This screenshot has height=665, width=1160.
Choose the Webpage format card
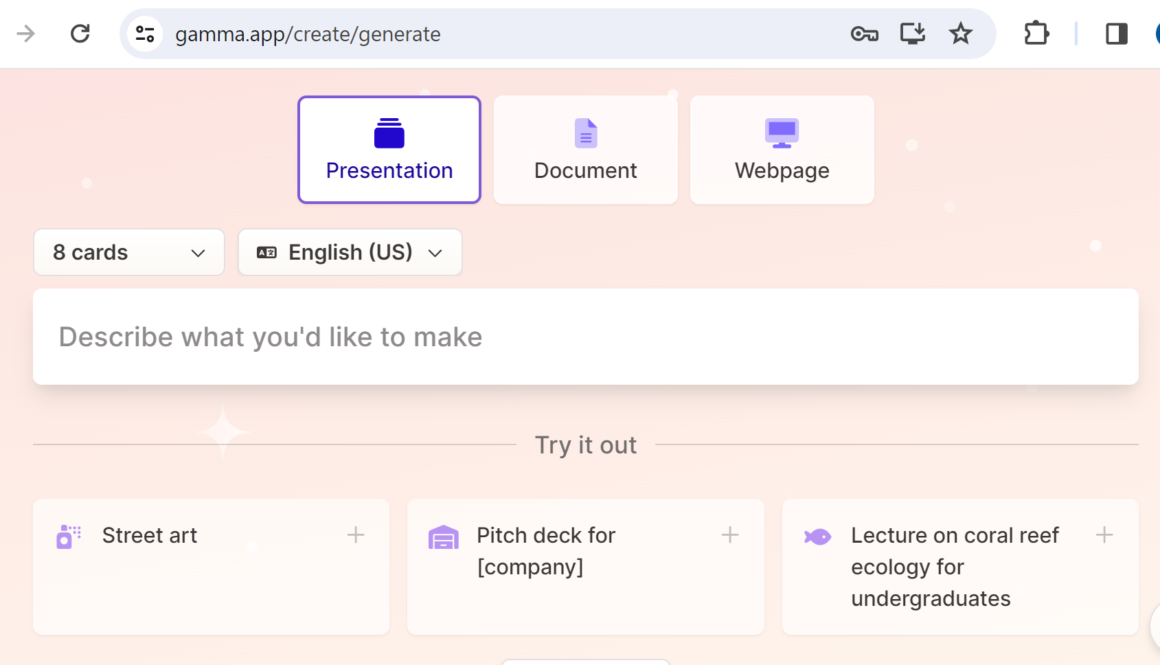[782, 150]
